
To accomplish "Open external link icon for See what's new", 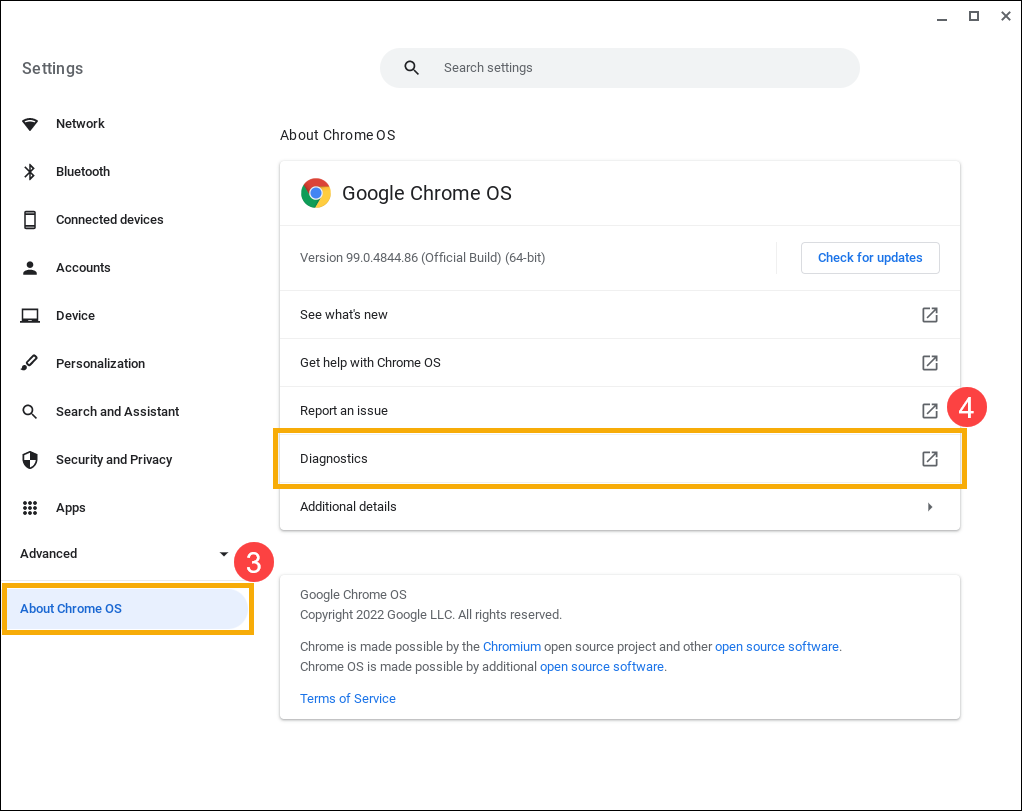I will point(929,315).
